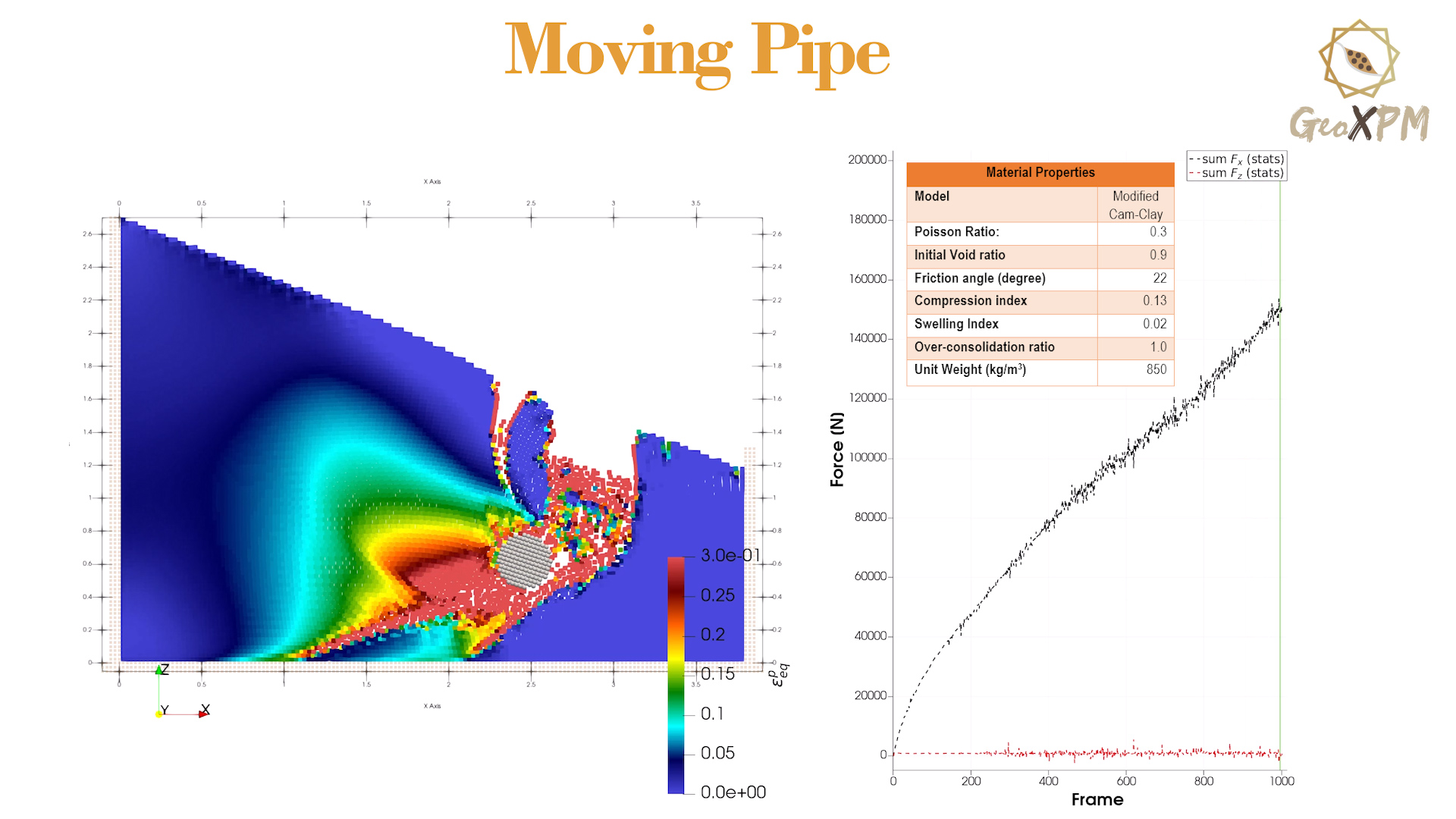Click the Force (N) axis label
This screenshot has height=819, width=1456.
(x=837, y=449)
